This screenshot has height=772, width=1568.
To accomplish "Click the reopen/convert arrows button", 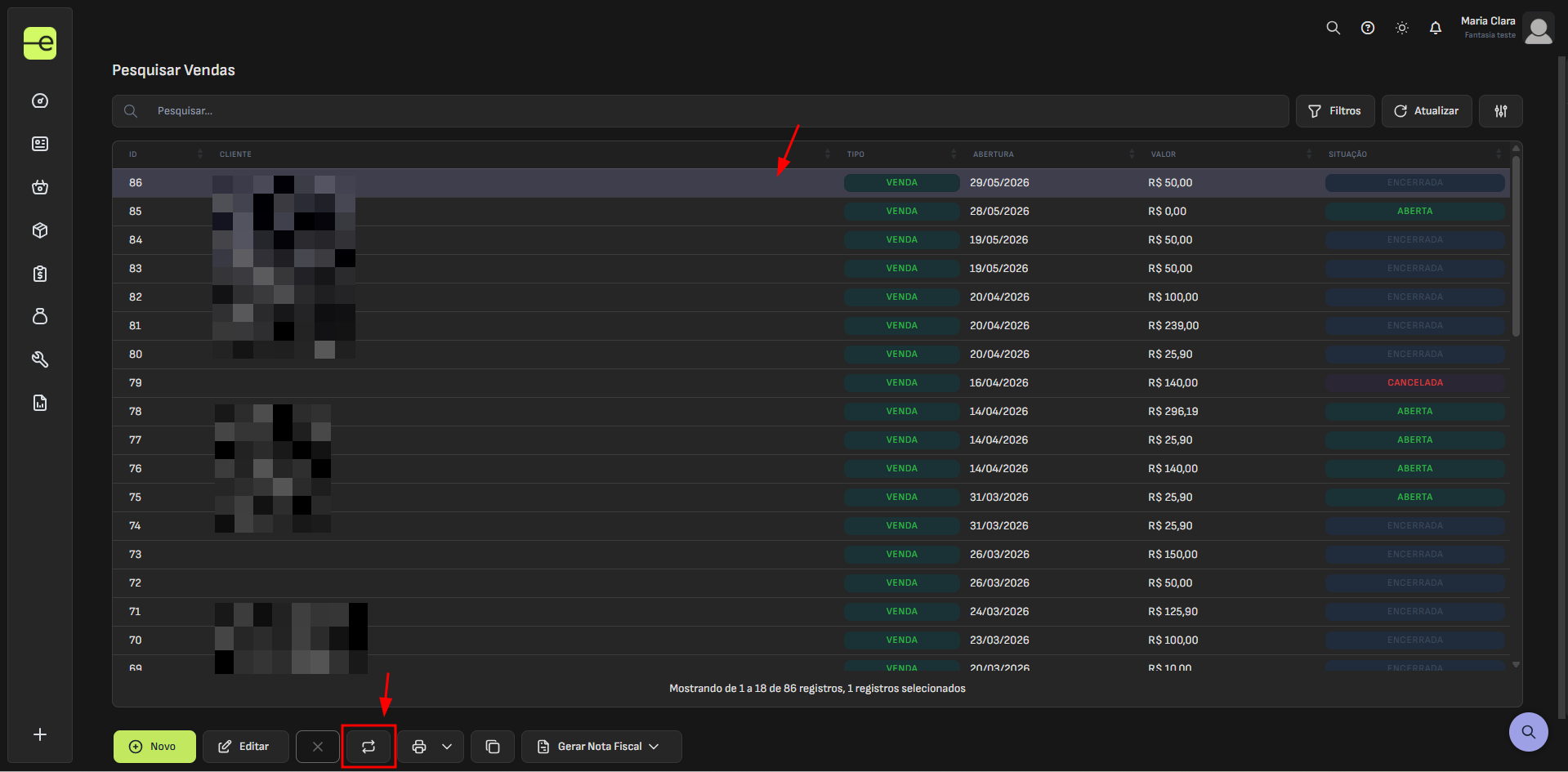I will coord(369,747).
